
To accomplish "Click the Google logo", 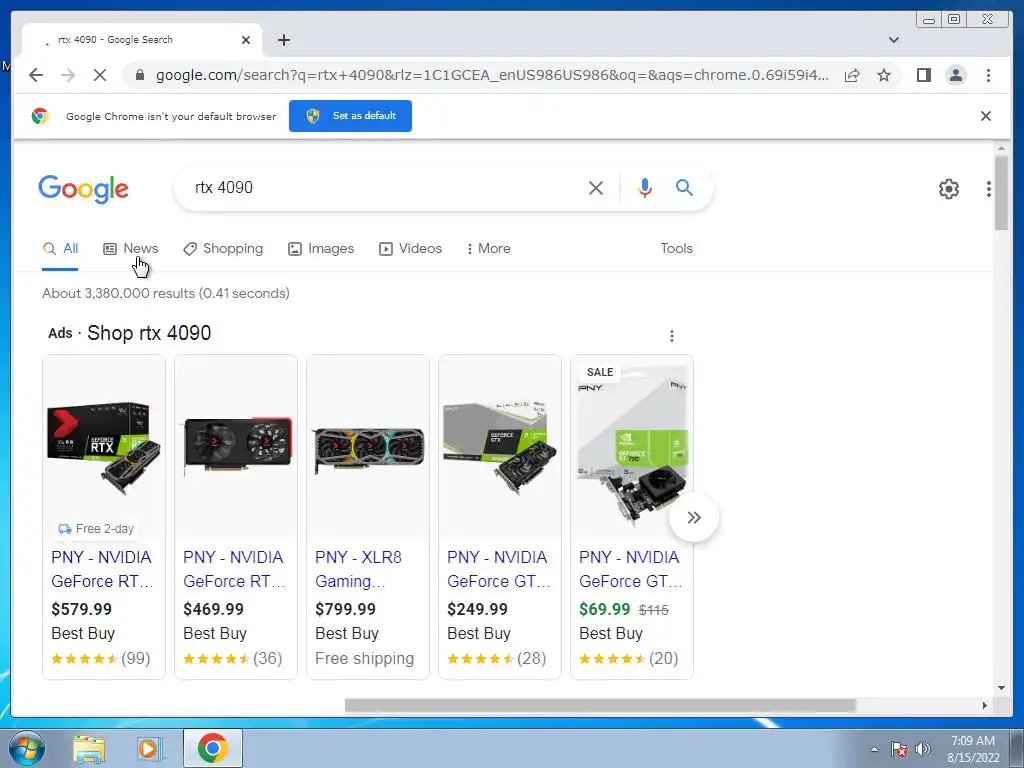I will 84,189.
